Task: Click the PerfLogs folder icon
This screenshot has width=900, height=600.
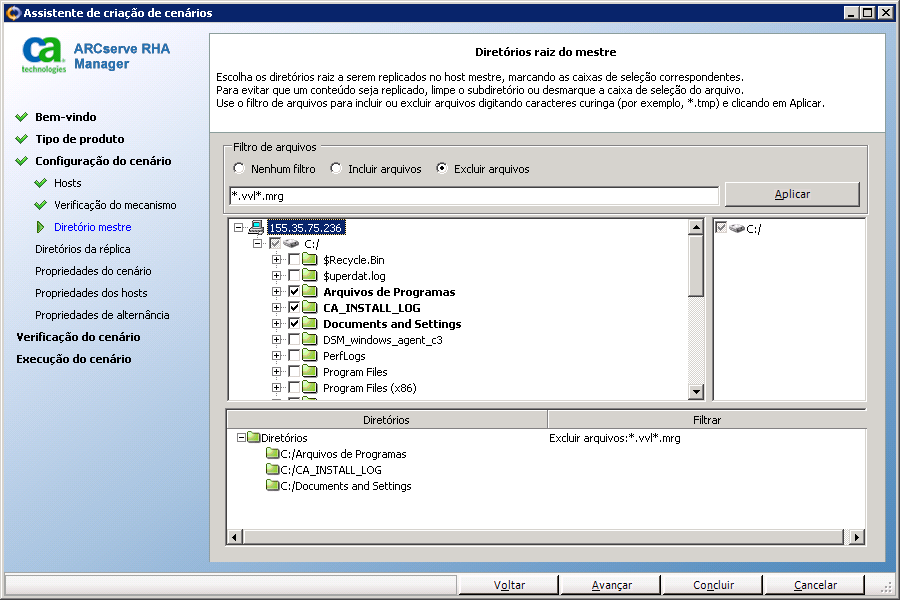Action: pyautogui.click(x=310, y=356)
